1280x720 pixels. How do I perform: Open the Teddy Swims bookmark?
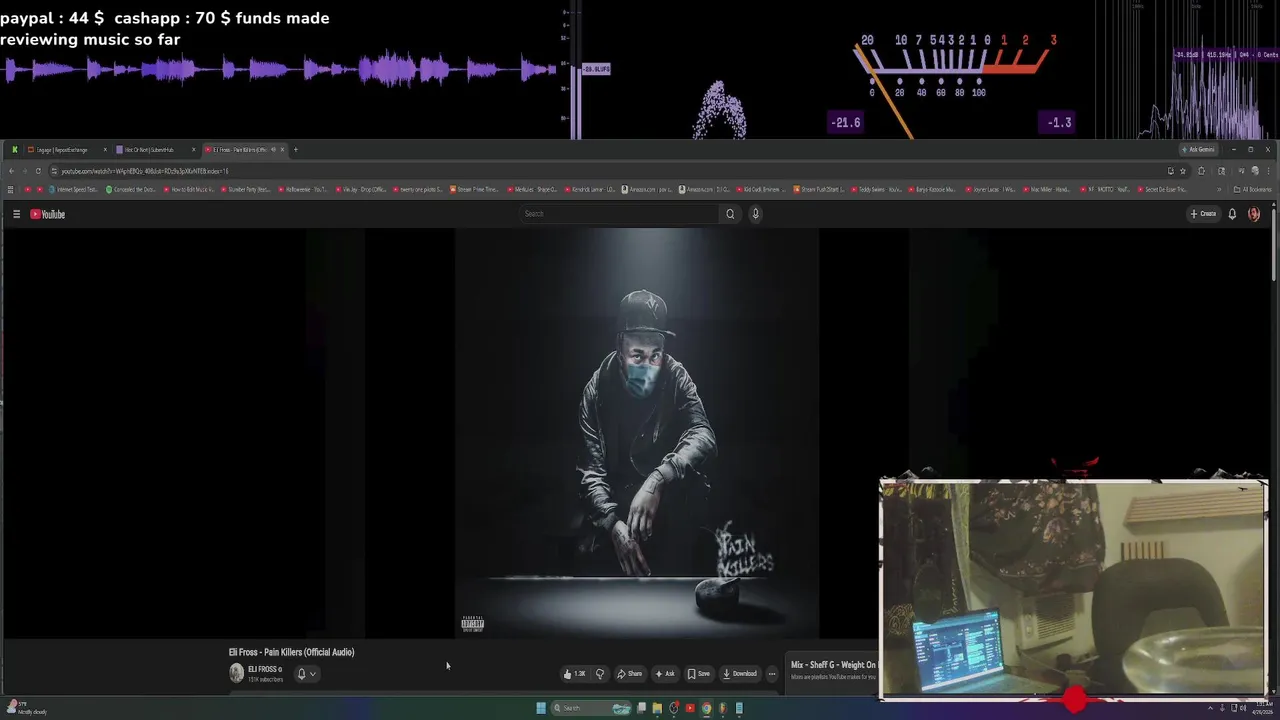[877, 189]
